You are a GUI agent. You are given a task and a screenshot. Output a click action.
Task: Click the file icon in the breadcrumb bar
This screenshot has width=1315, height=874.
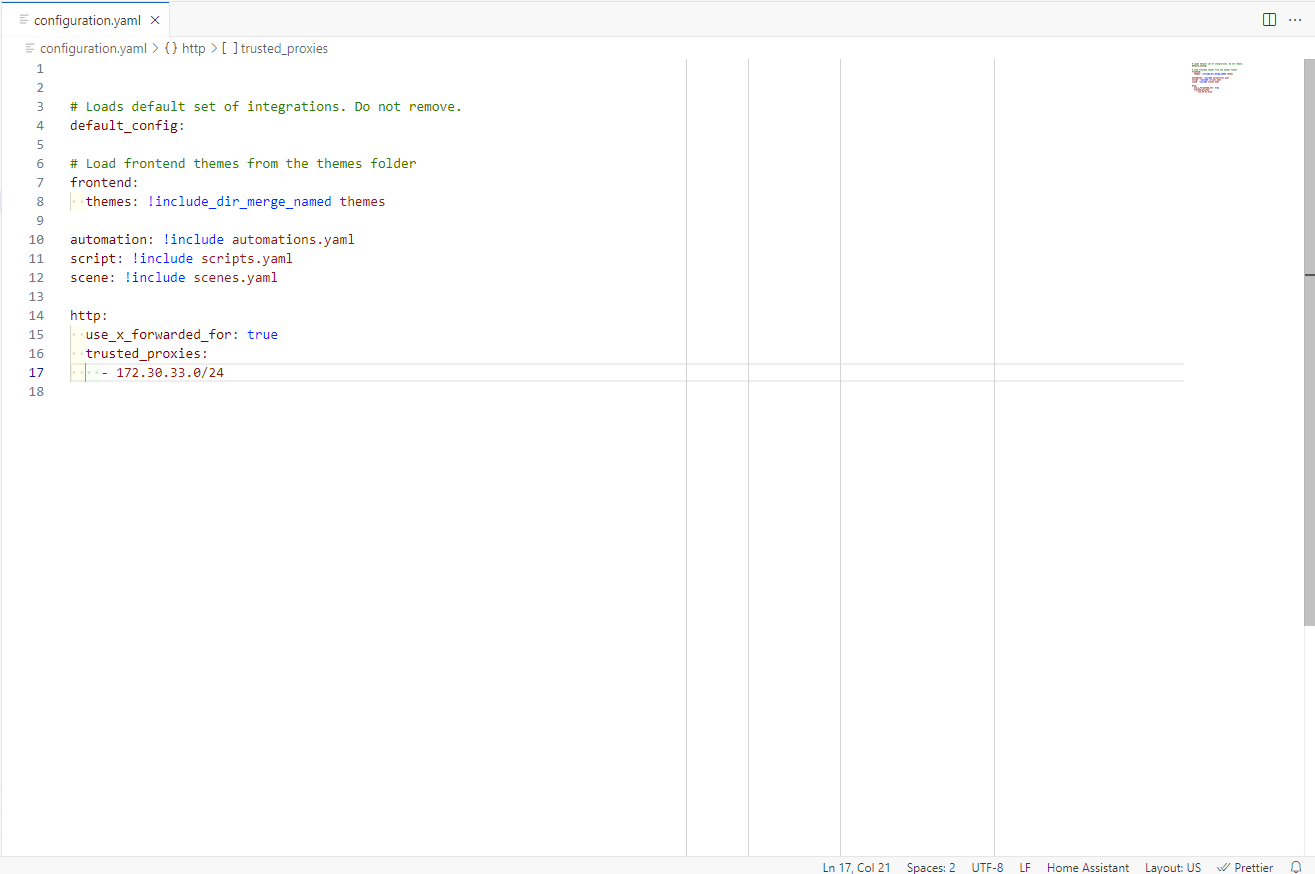30,48
